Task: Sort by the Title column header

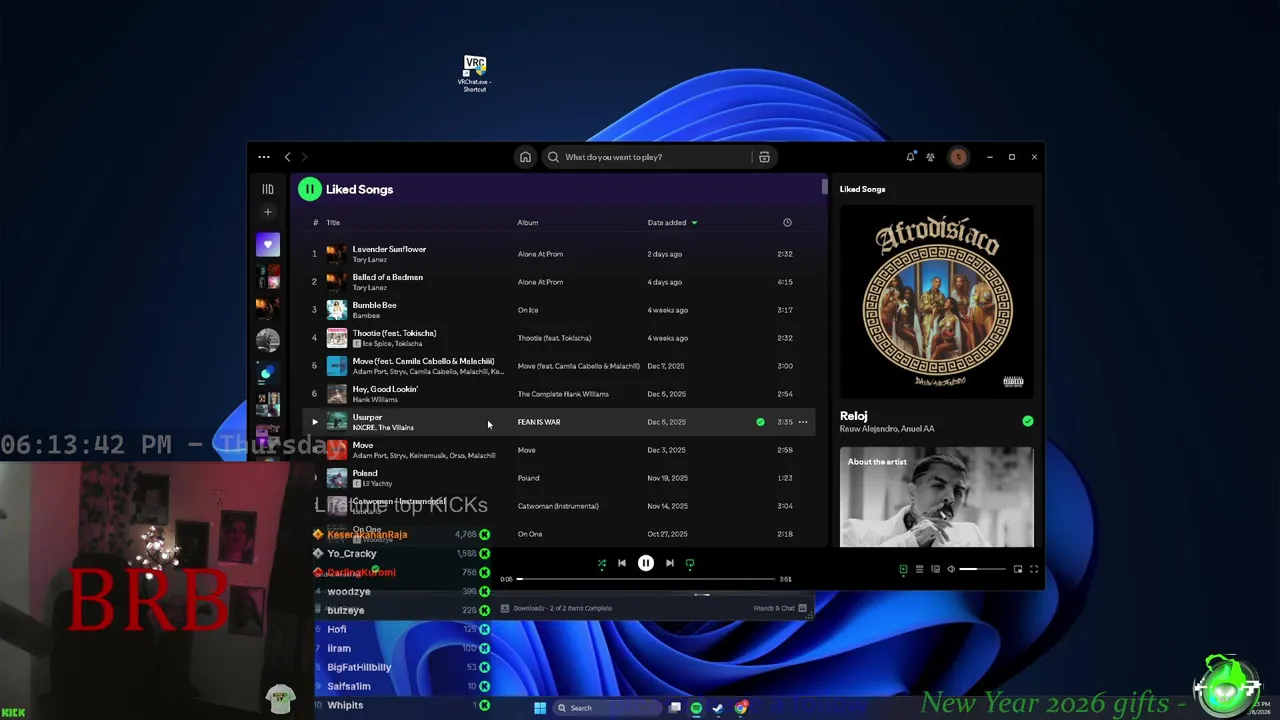Action: click(333, 223)
